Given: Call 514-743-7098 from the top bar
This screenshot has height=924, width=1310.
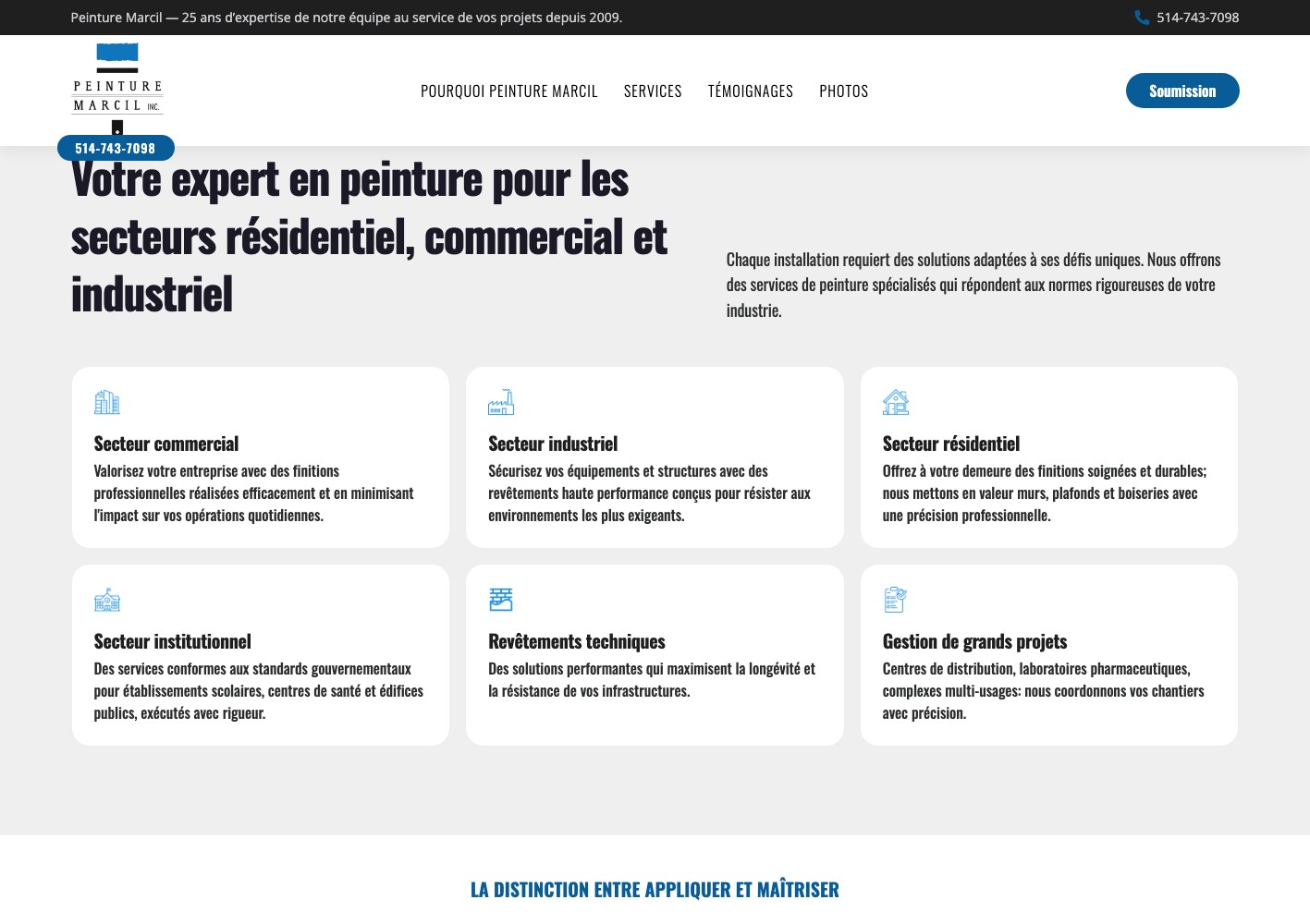Looking at the screenshot, I should 1197,18.
